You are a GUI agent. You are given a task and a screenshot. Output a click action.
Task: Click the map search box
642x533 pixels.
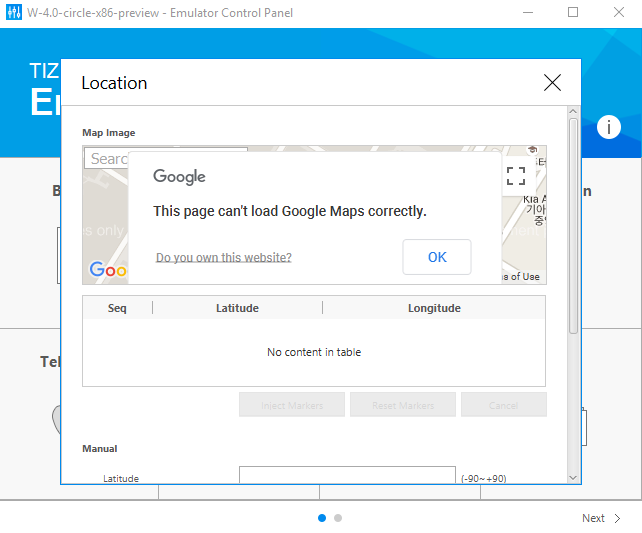coord(108,159)
